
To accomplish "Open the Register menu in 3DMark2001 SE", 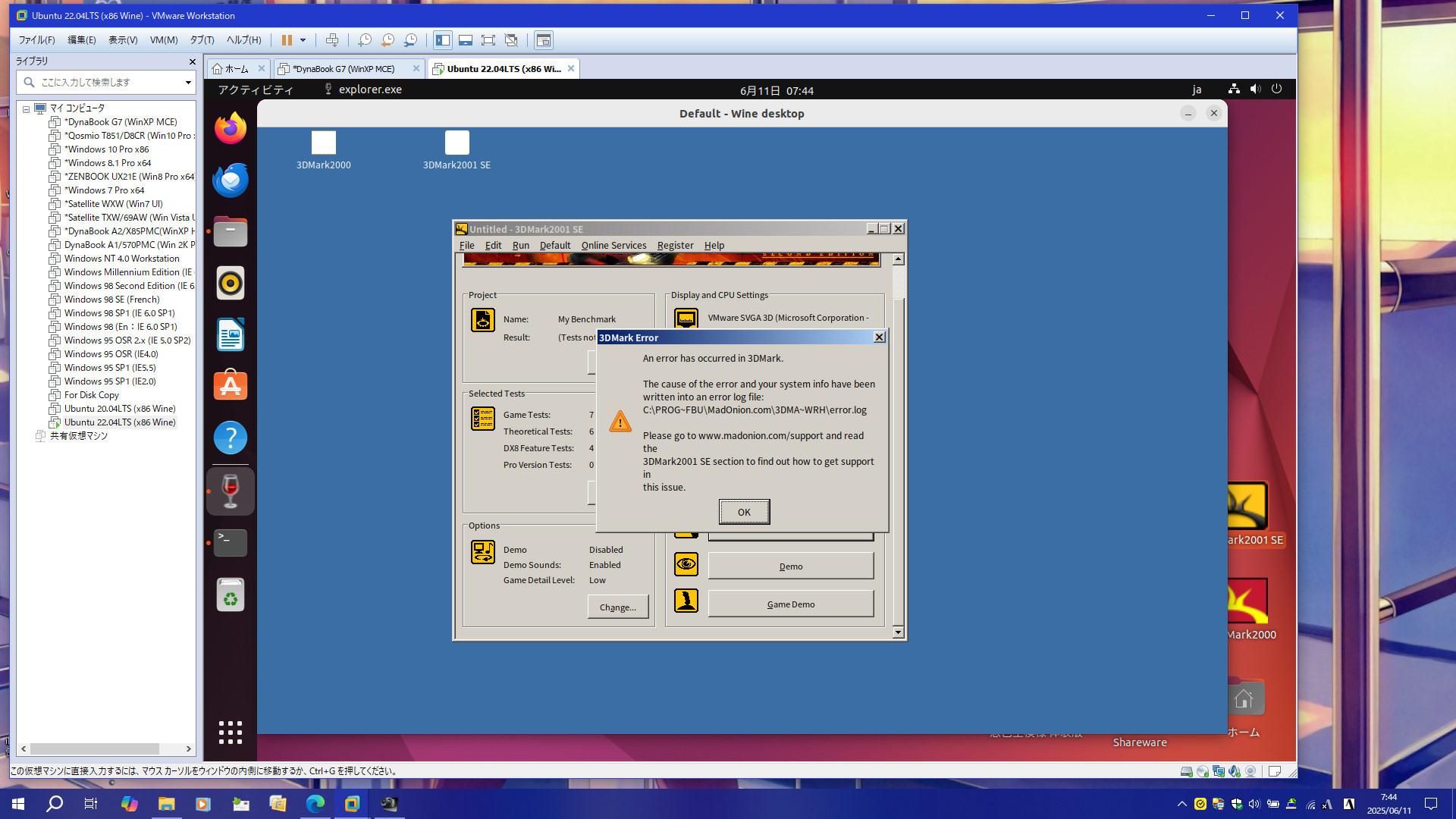I will point(675,245).
